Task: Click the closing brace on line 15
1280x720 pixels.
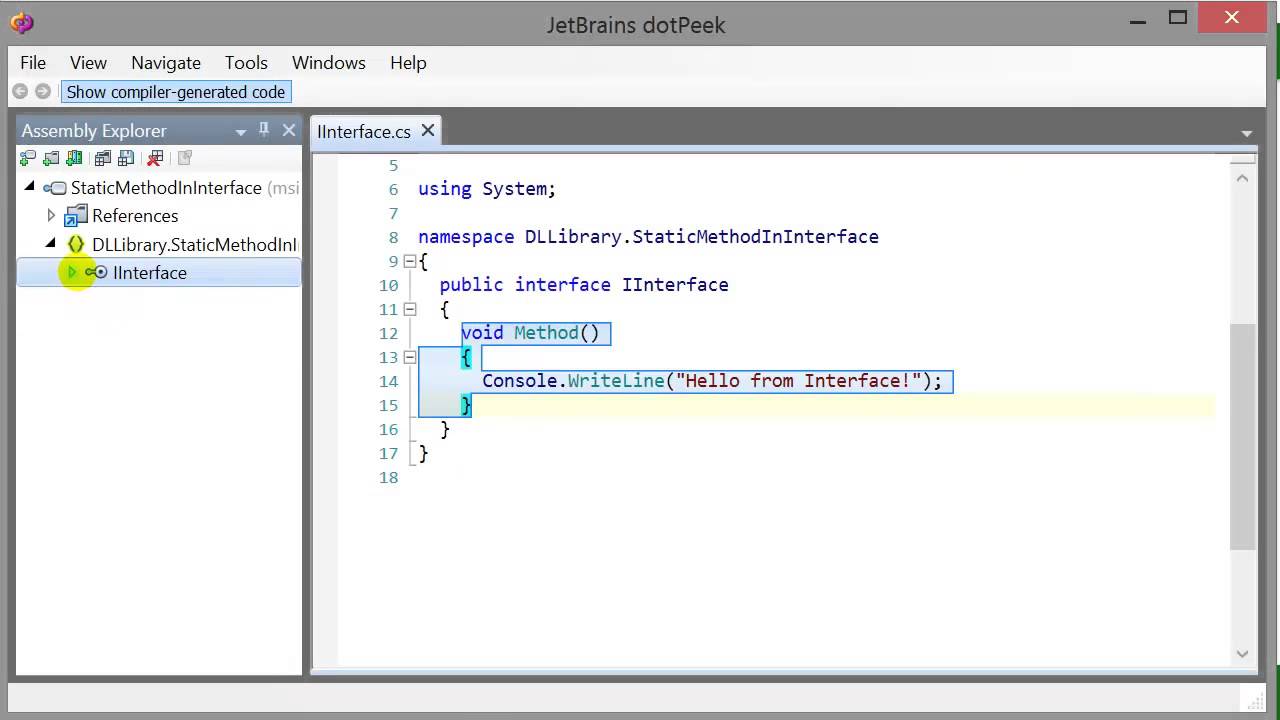Action: pyautogui.click(x=466, y=405)
